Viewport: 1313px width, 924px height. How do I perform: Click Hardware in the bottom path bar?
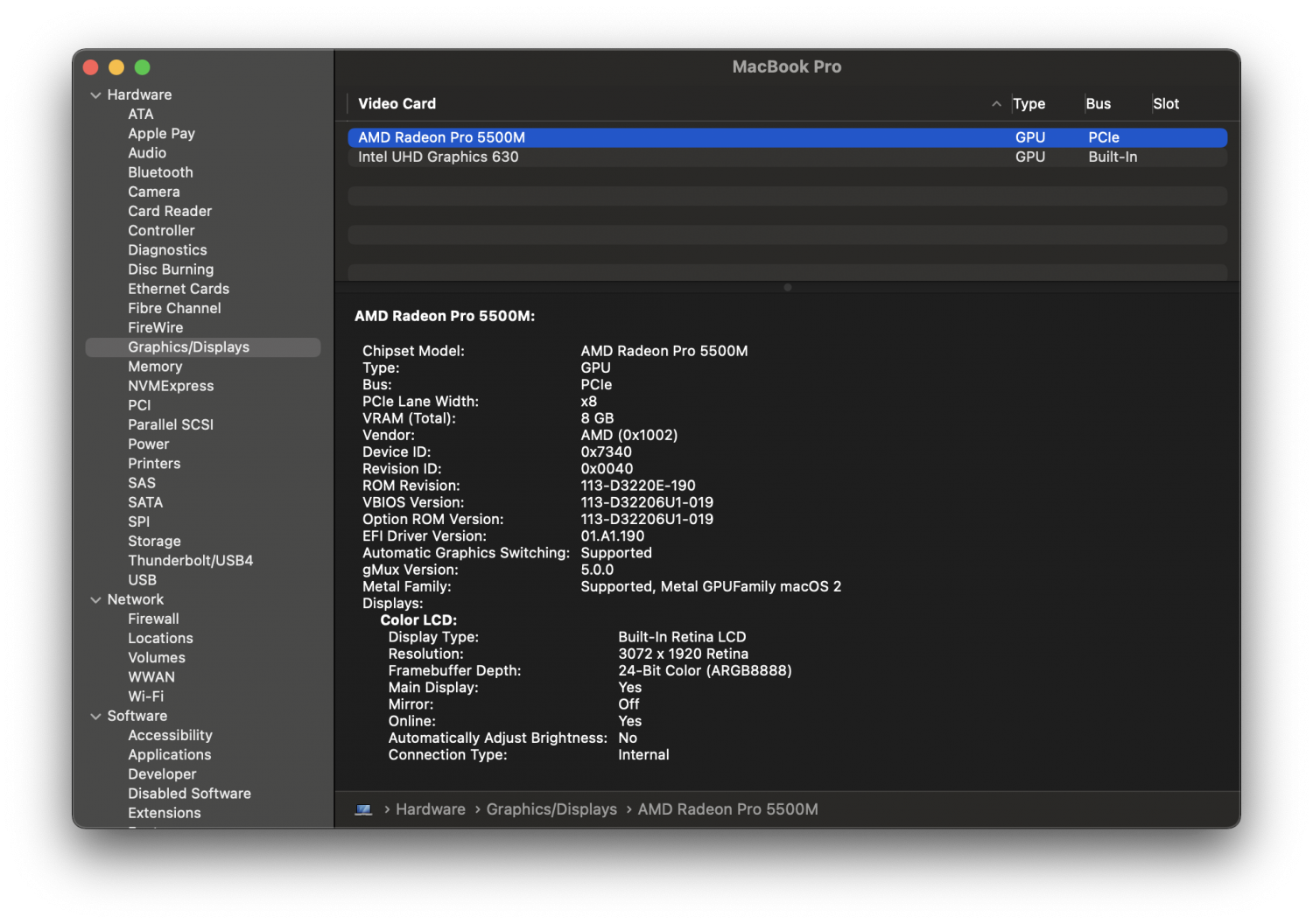(430, 809)
